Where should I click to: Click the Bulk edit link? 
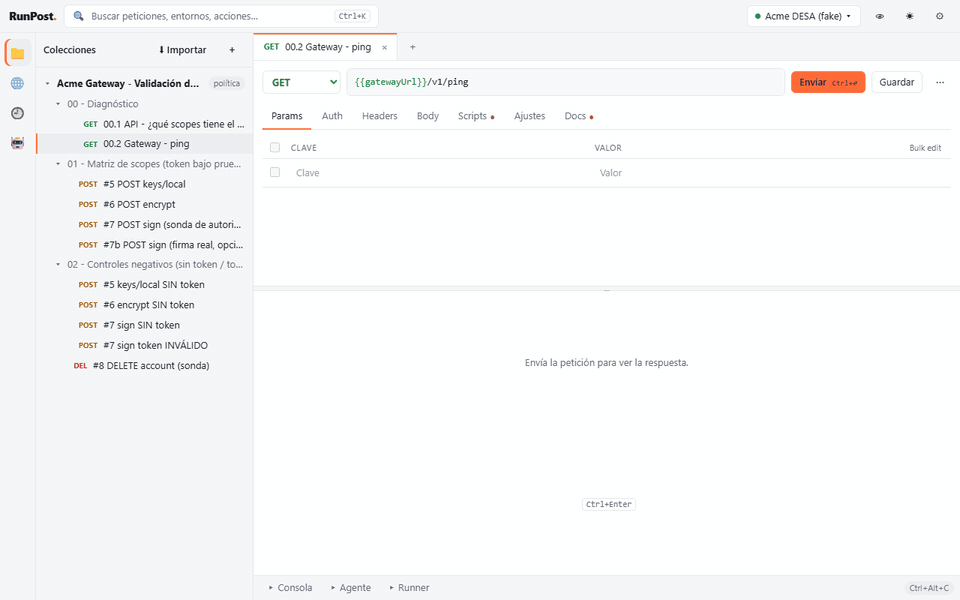pyautogui.click(x=925, y=148)
